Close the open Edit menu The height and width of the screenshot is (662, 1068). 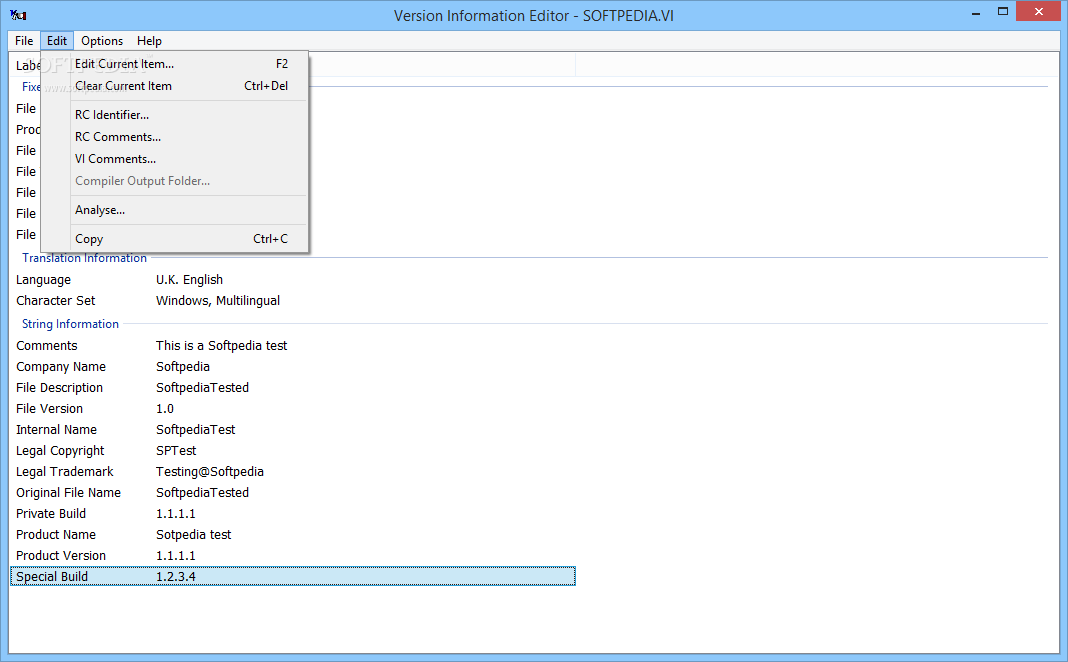[x=57, y=41]
